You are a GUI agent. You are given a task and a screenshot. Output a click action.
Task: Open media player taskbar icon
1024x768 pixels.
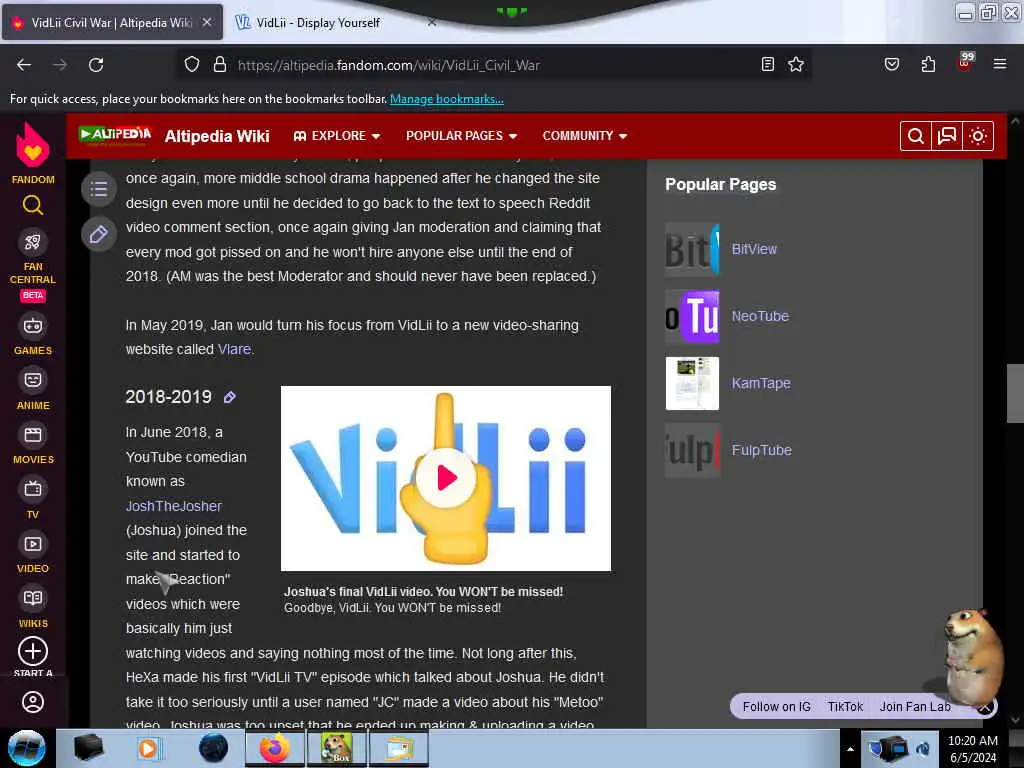[x=148, y=748]
